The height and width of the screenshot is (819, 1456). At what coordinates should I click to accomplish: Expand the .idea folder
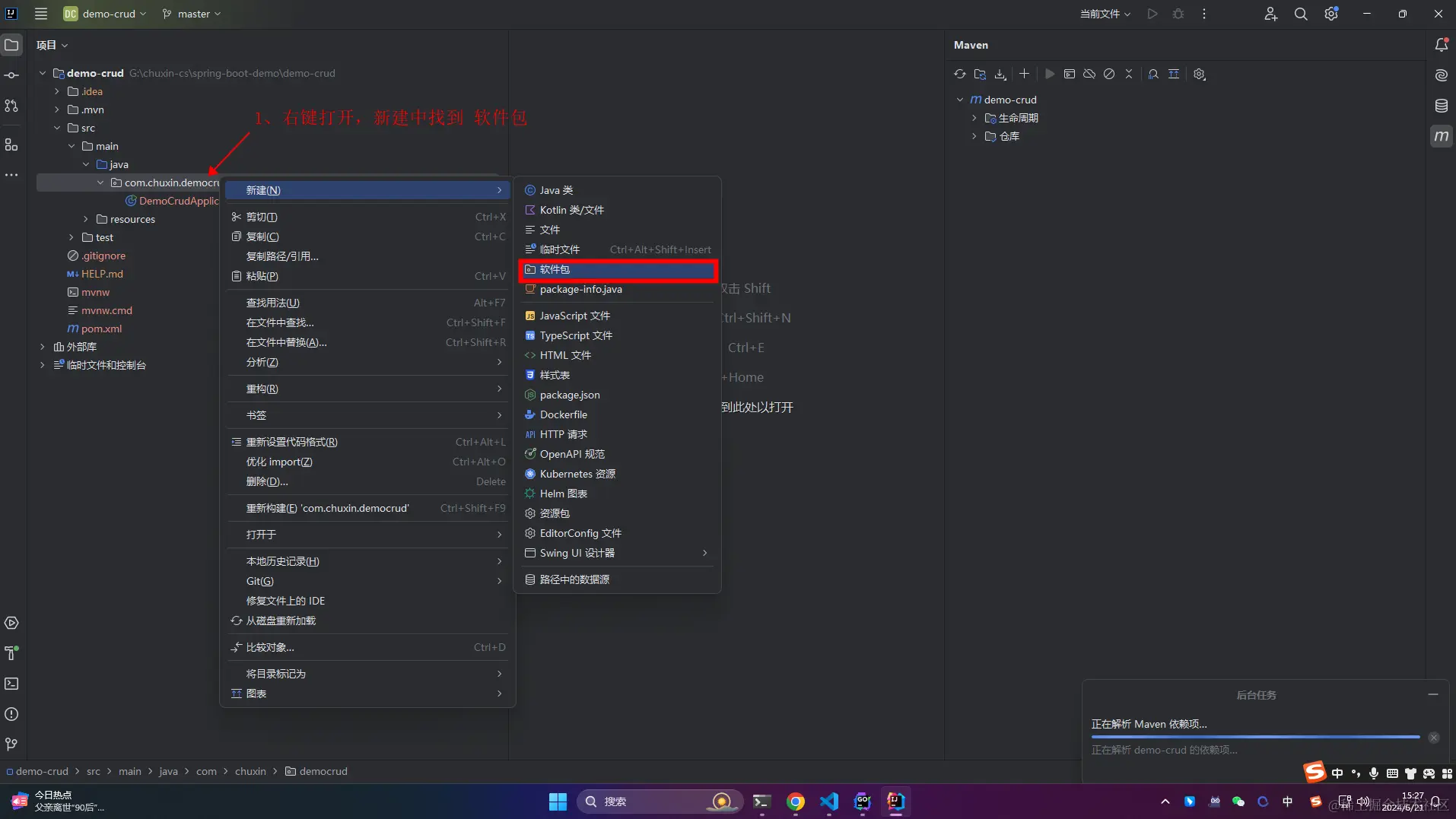pyautogui.click(x=57, y=91)
